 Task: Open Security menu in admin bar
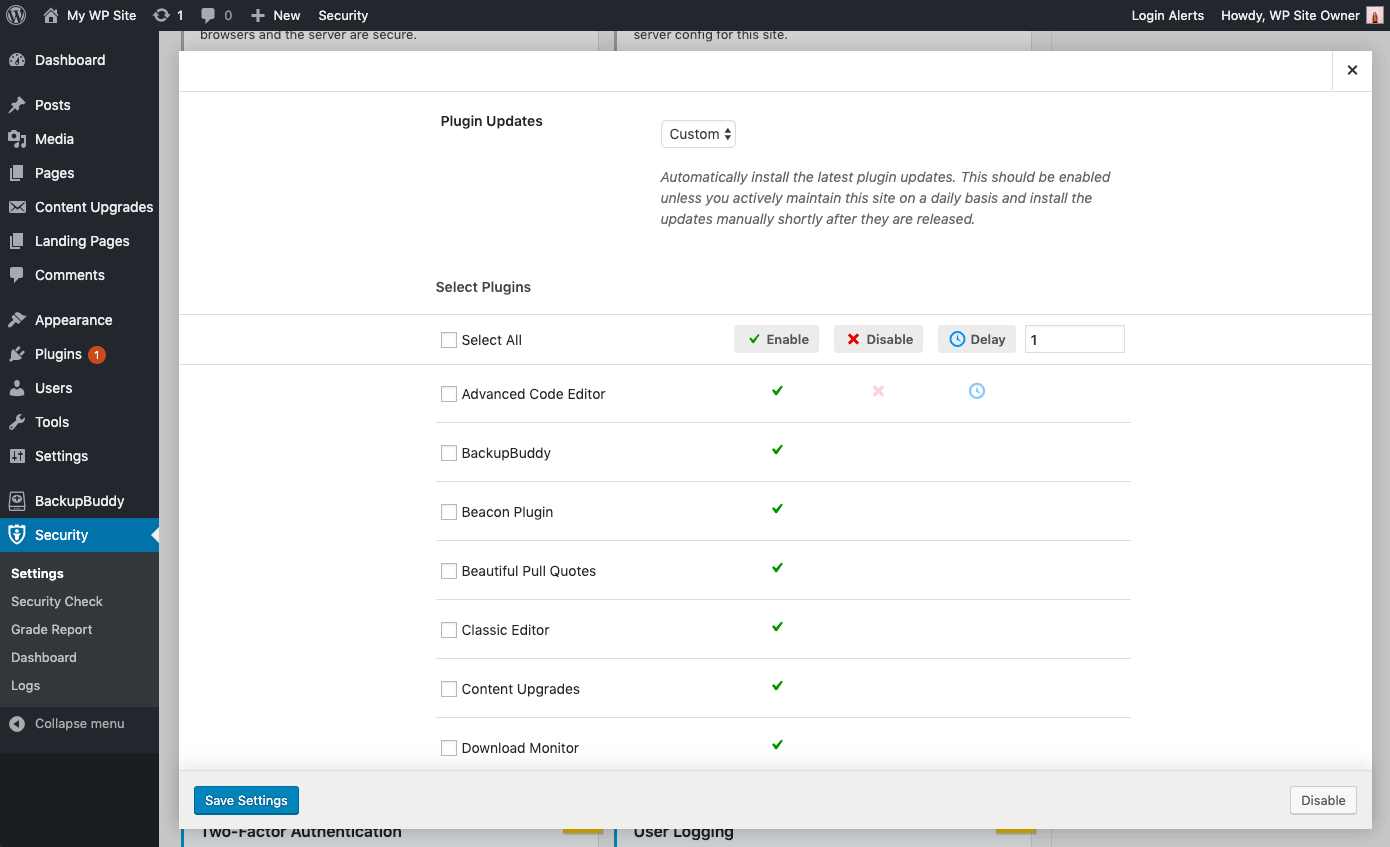tap(343, 15)
